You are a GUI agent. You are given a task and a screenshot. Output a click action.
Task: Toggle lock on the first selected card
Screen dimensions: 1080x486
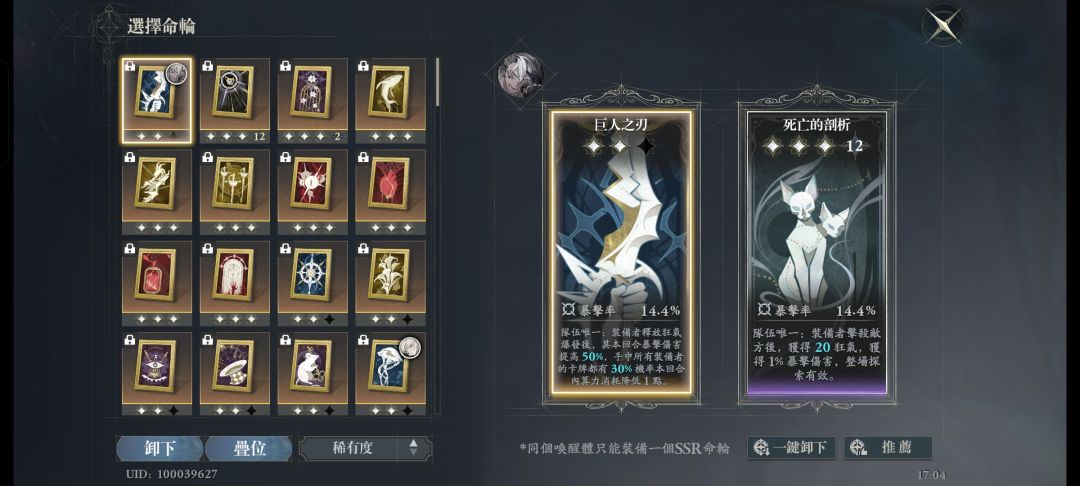pos(130,67)
